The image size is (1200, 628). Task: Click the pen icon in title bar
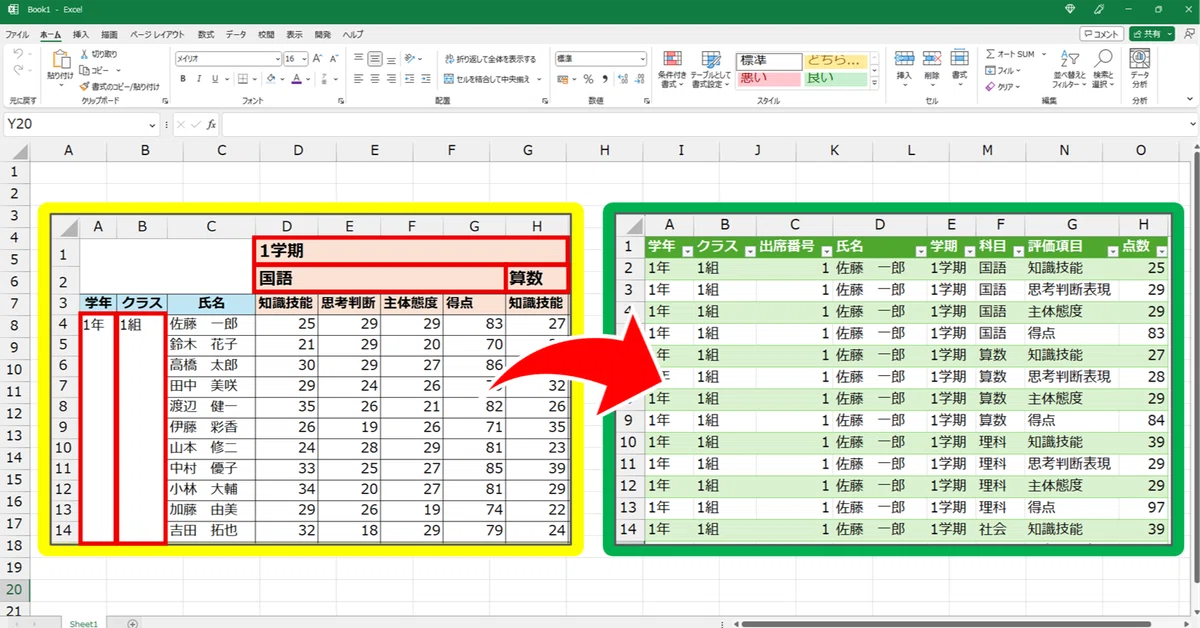point(1099,8)
